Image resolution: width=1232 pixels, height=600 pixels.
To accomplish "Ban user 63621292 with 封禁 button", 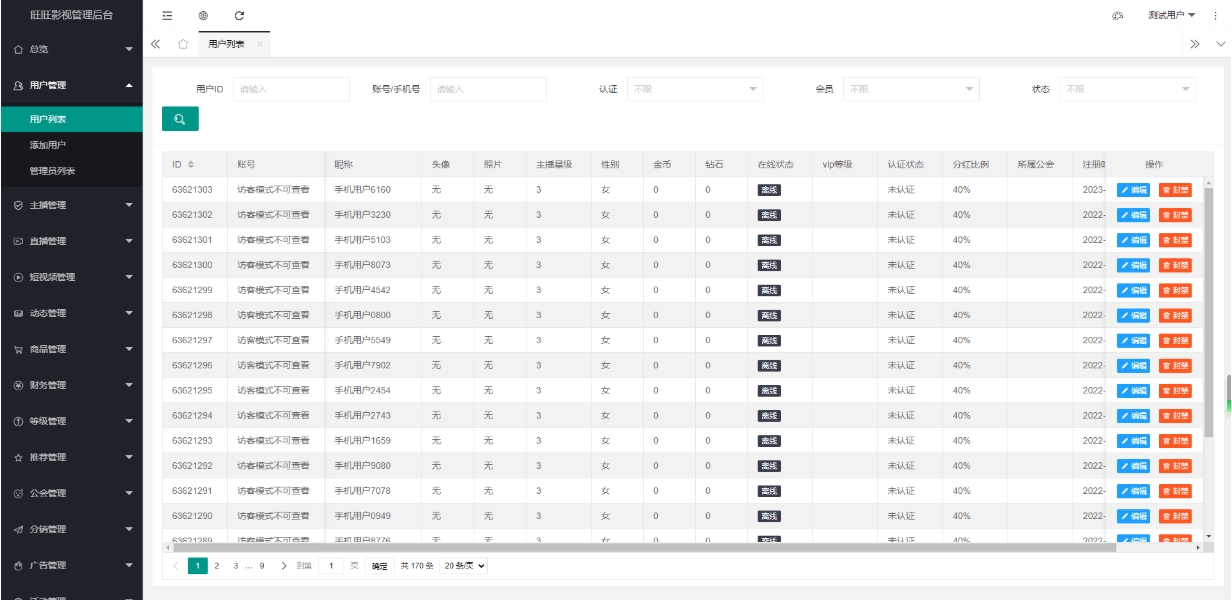I will (x=1175, y=465).
